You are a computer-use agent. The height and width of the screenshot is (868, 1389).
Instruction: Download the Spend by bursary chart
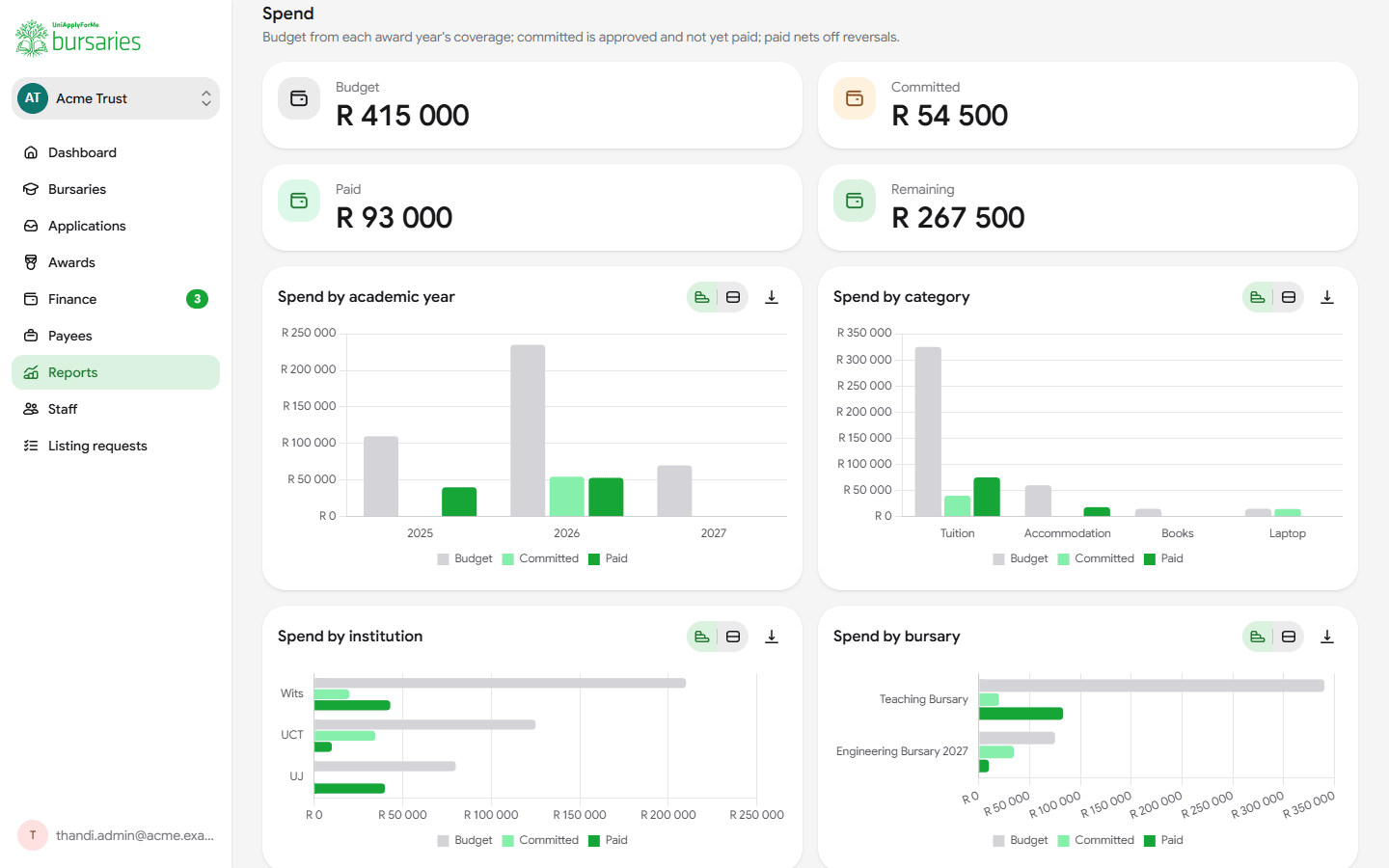point(1327,637)
